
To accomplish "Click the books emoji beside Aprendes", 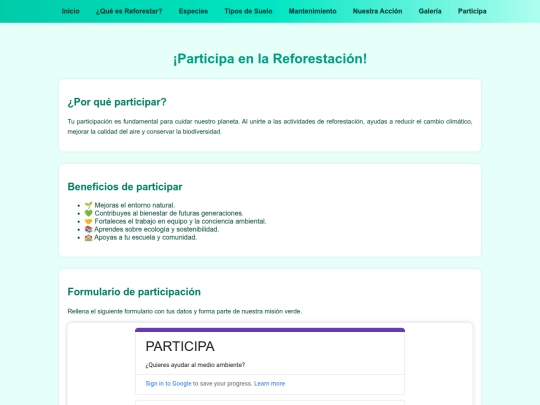I will [x=89, y=229].
